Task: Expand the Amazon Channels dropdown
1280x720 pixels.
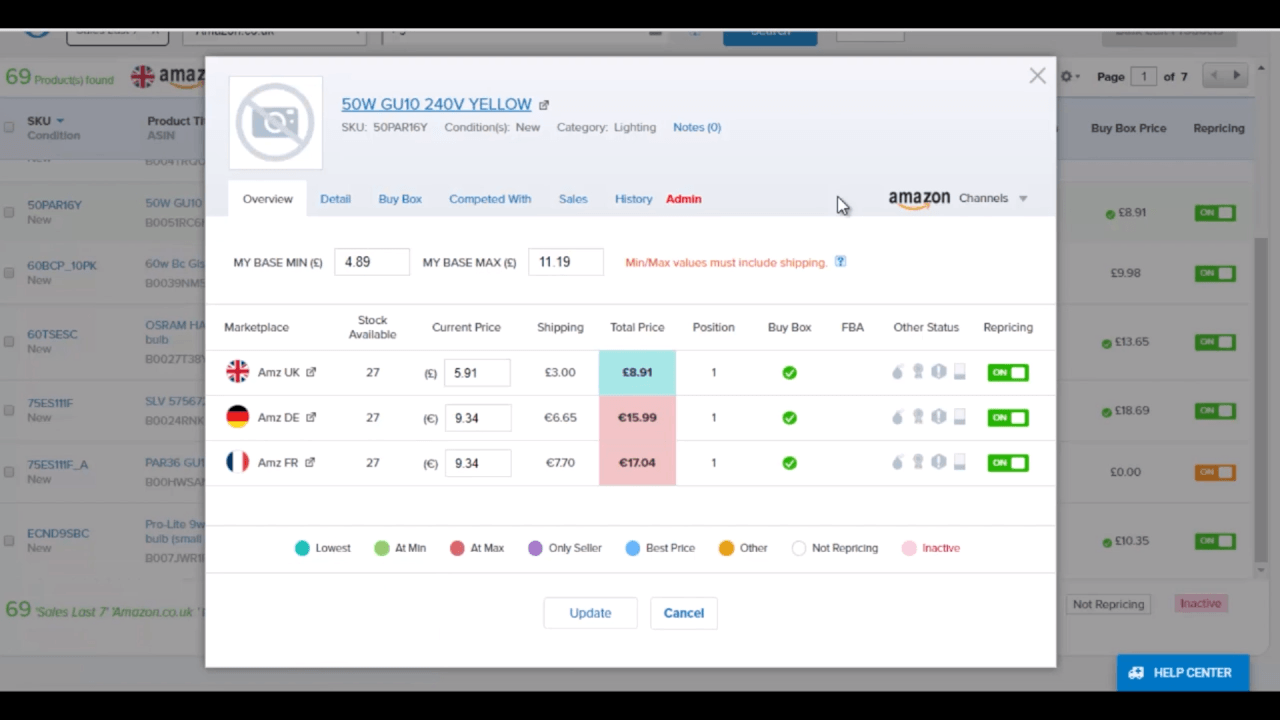Action: pyautogui.click(x=1023, y=199)
